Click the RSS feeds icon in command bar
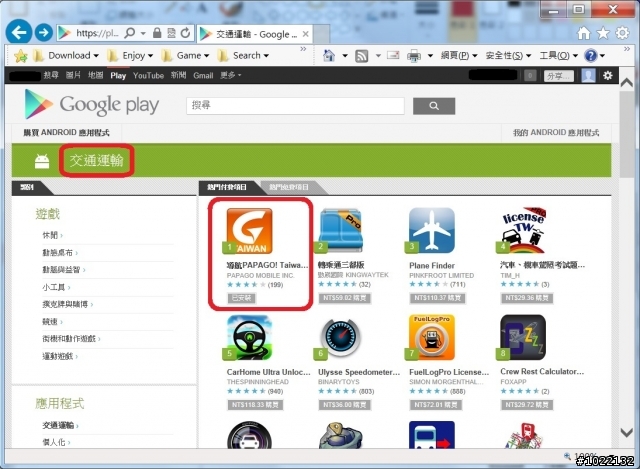Screen dimensions: 640x469 coord(362,56)
